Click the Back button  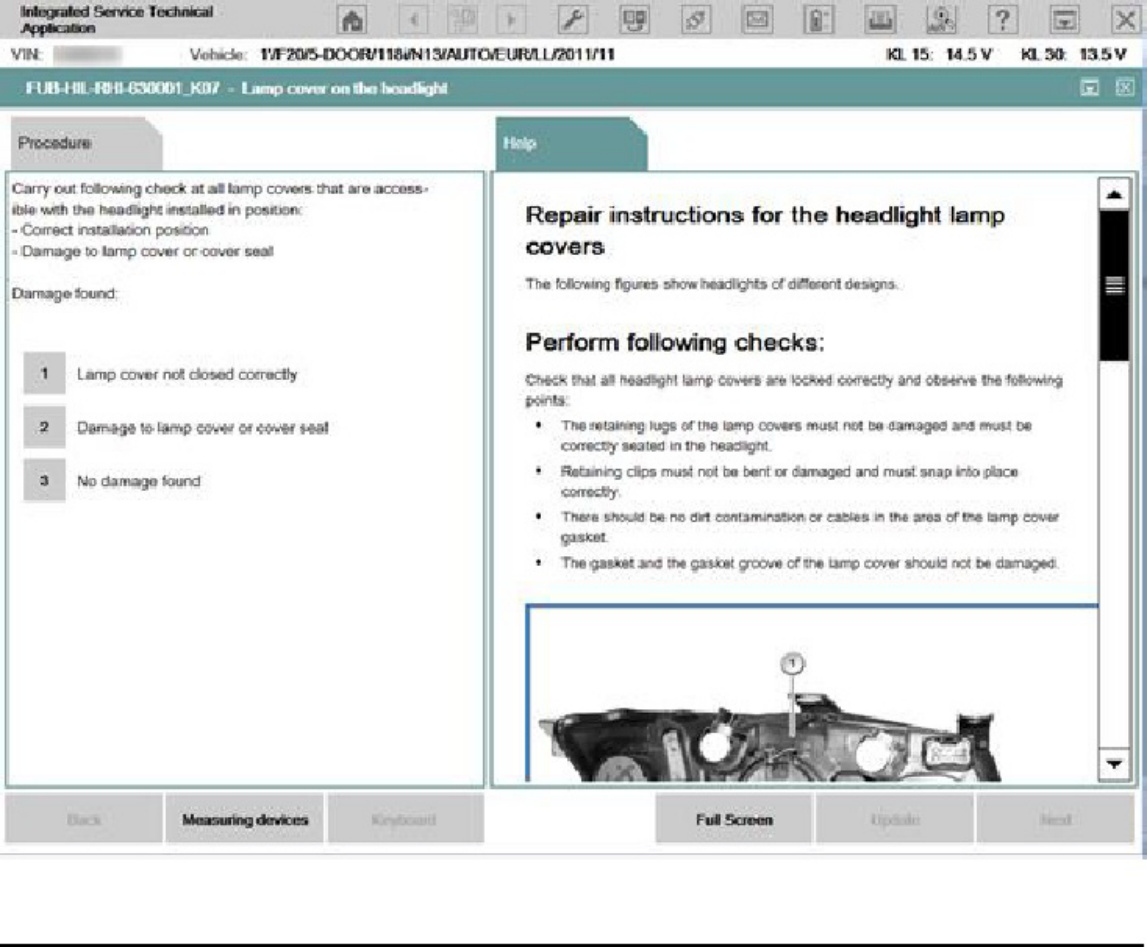point(83,820)
